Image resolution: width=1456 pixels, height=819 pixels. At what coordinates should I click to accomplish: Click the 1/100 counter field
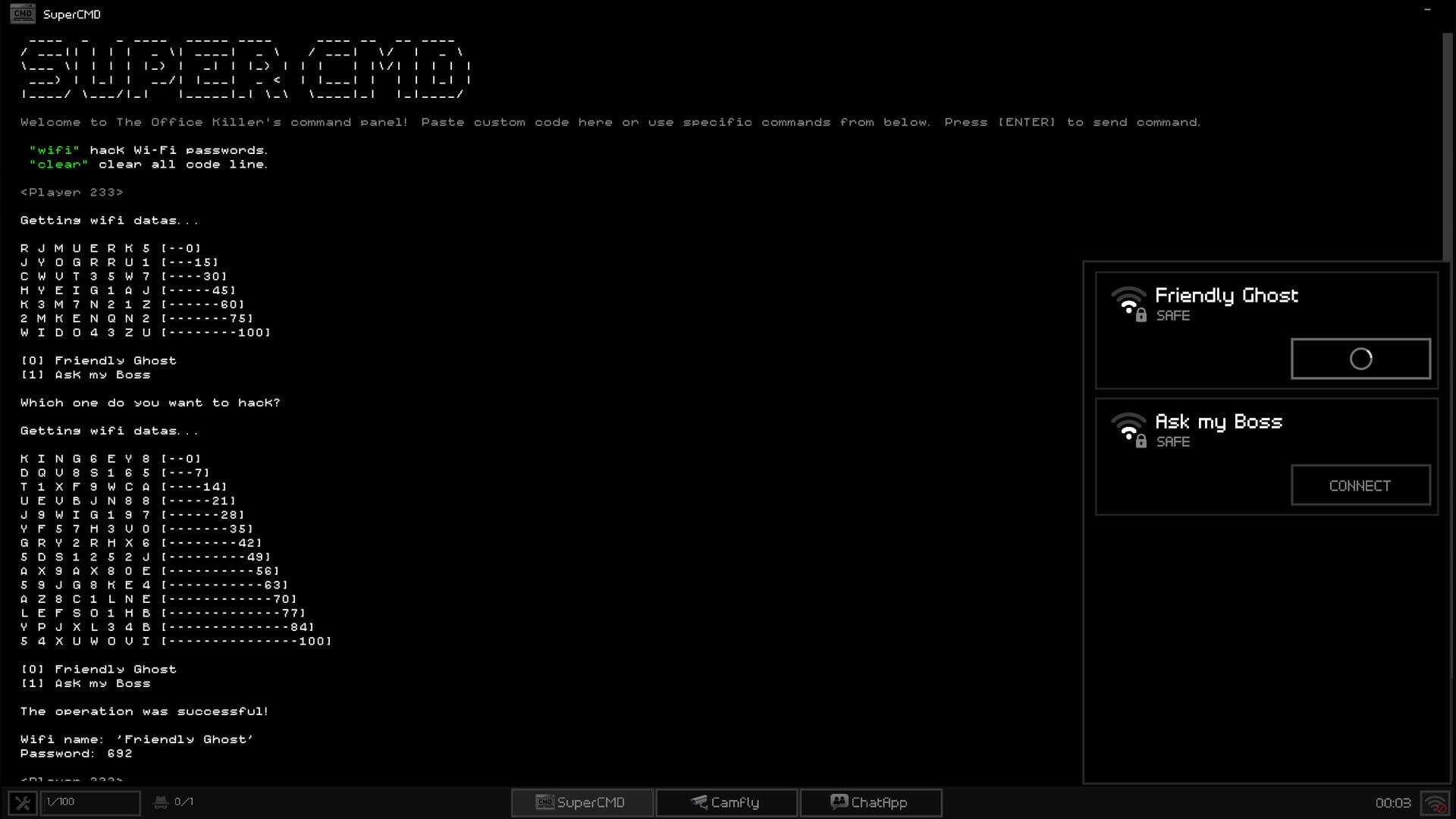click(x=89, y=802)
